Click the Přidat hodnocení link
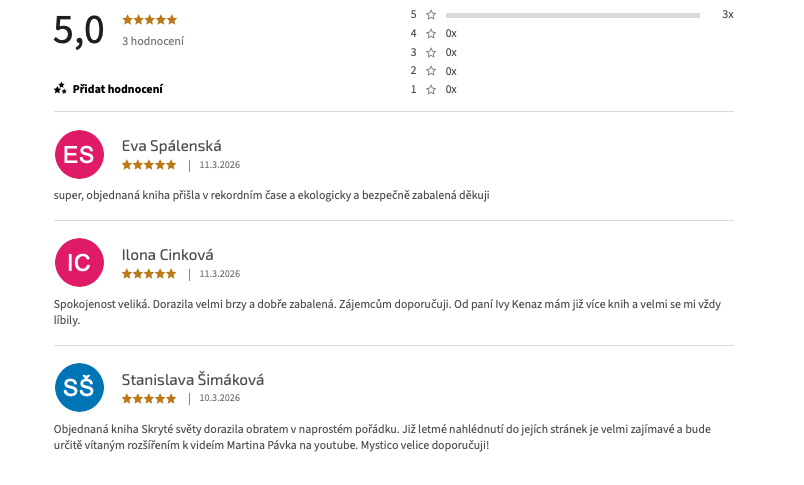Viewport: 804px width, 485px height. pyautogui.click(x=117, y=89)
